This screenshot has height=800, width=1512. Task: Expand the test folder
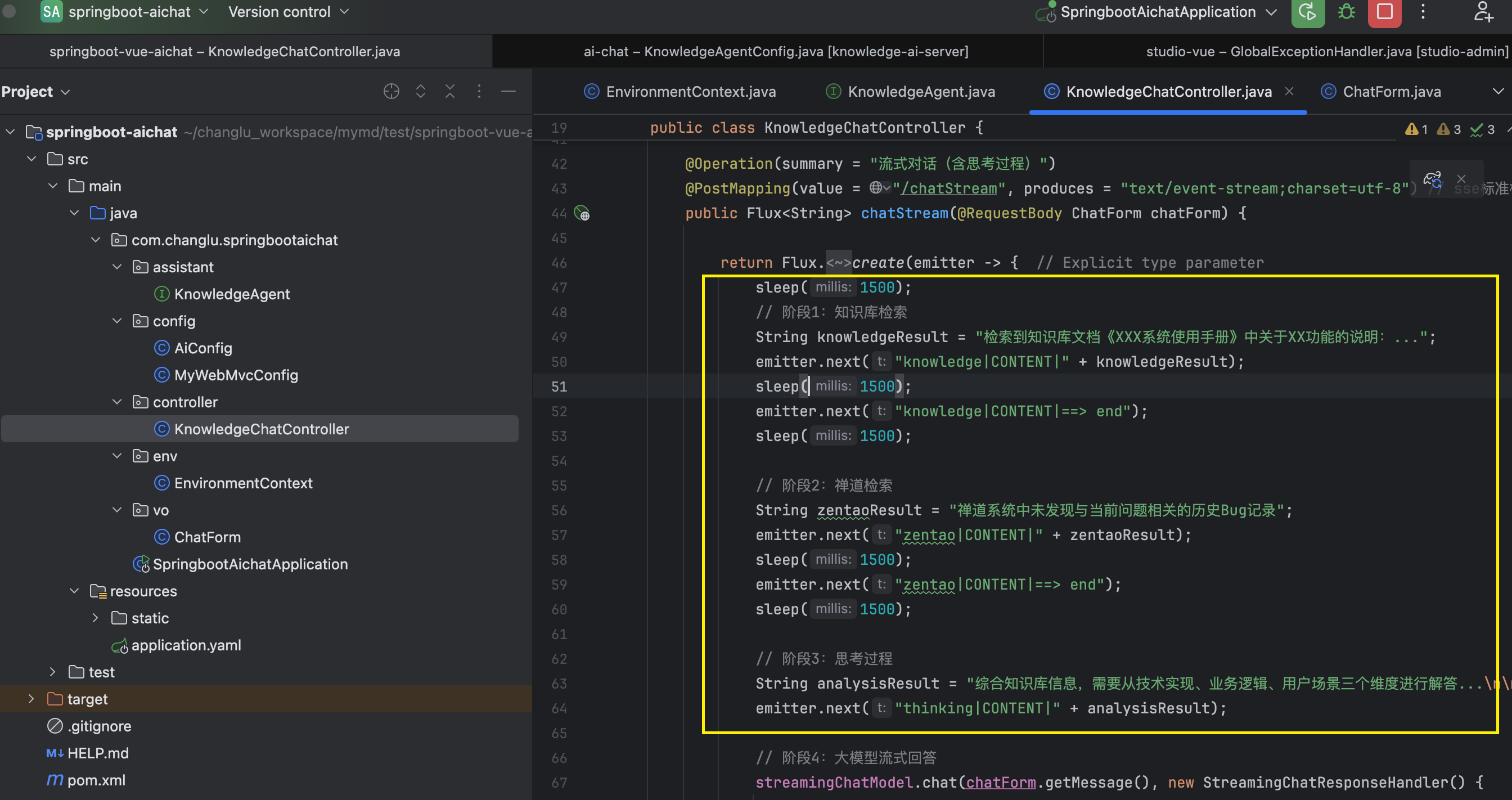point(53,672)
